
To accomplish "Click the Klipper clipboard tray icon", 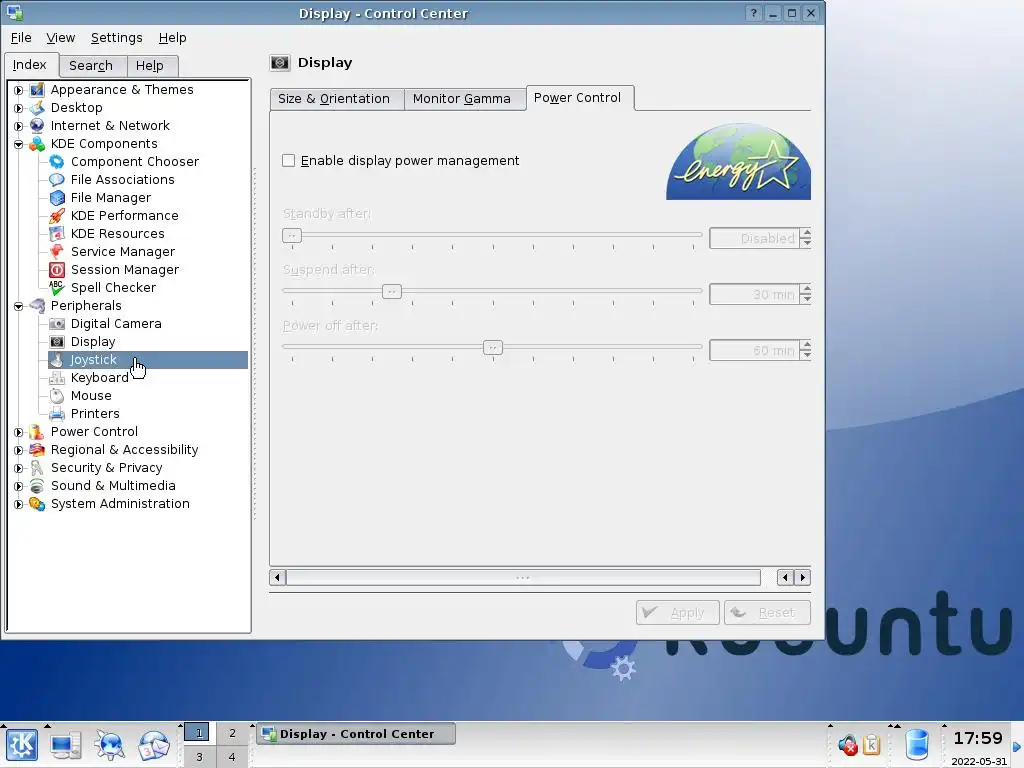I will [872, 745].
